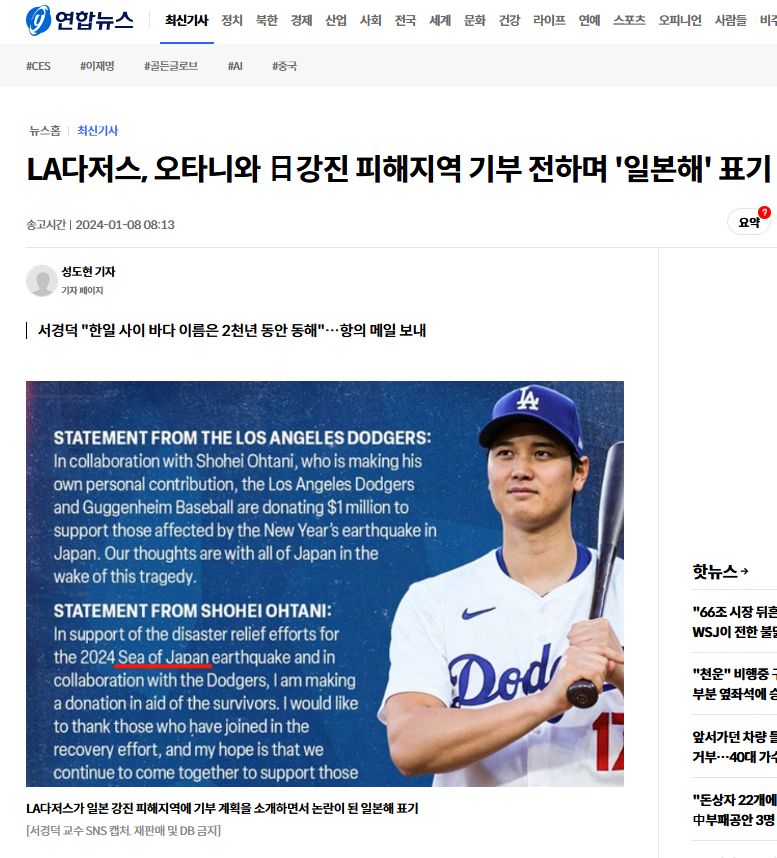Open hot news headline starting "66조 시장
This screenshot has height=858, width=777.
tap(734, 622)
